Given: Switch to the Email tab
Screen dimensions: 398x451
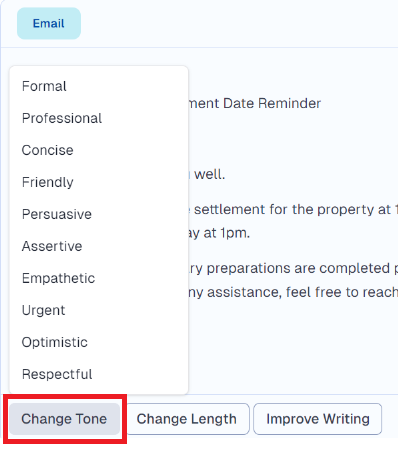Looking at the screenshot, I should (49, 23).
